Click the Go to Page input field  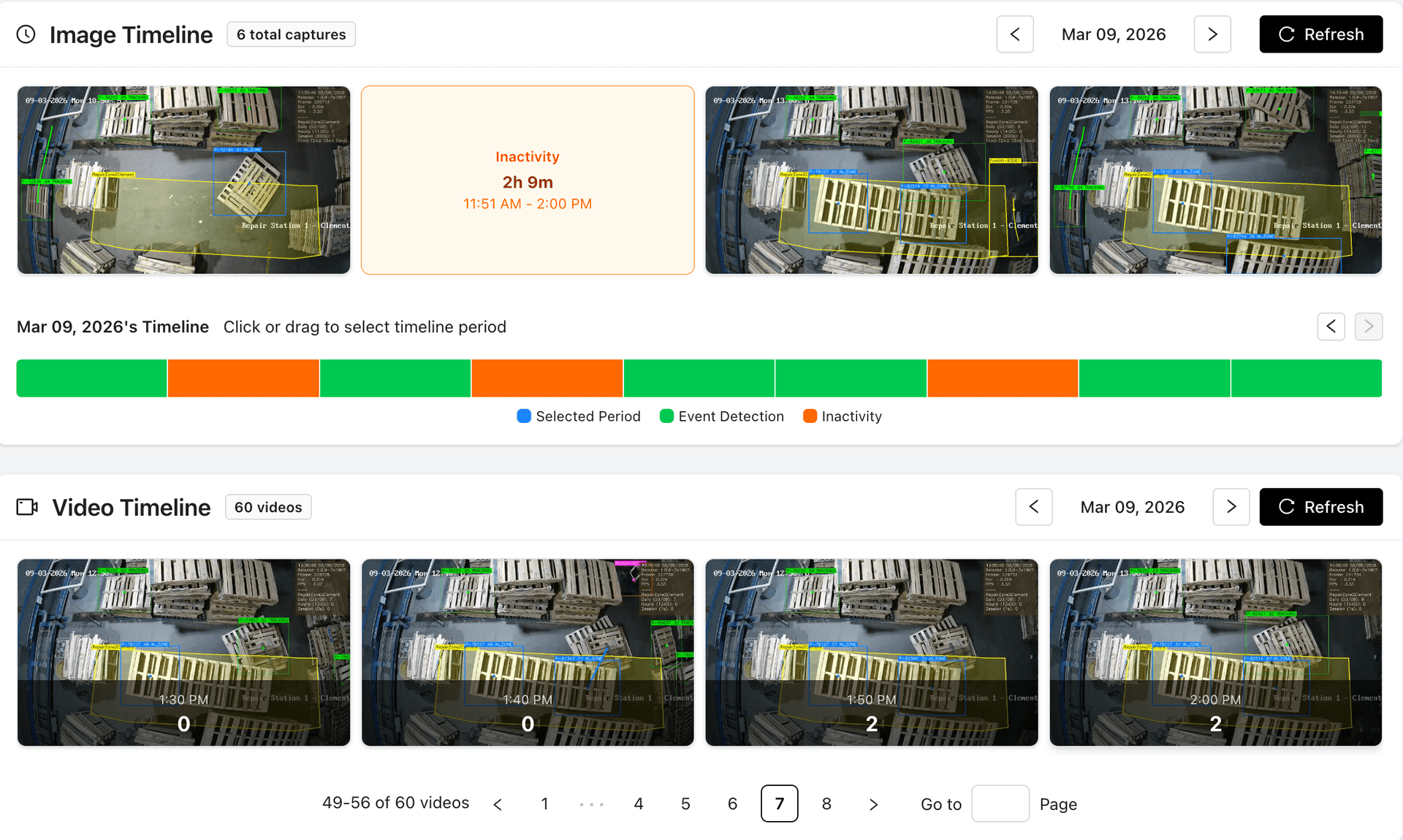(1000, 803)
